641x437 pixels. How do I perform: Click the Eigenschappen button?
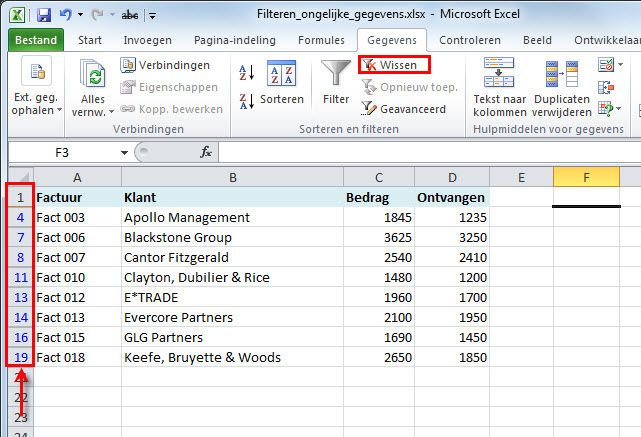169,87
